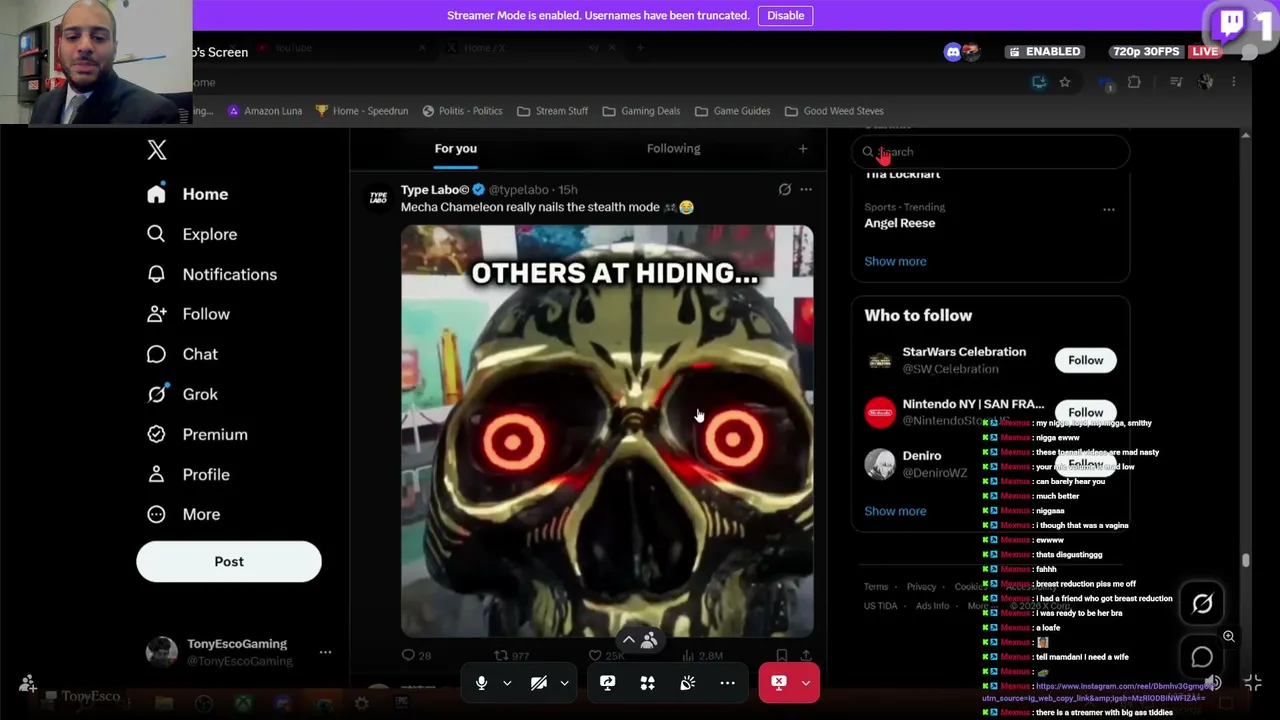
Task: Expand the disconnect options arrow
Action: [x=806, y=683]
